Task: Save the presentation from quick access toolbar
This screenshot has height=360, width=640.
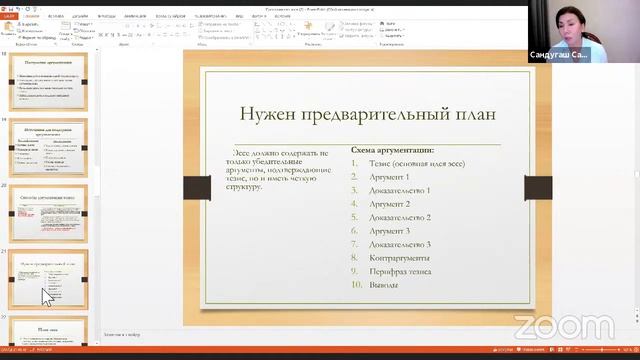Action: [11, 9]
